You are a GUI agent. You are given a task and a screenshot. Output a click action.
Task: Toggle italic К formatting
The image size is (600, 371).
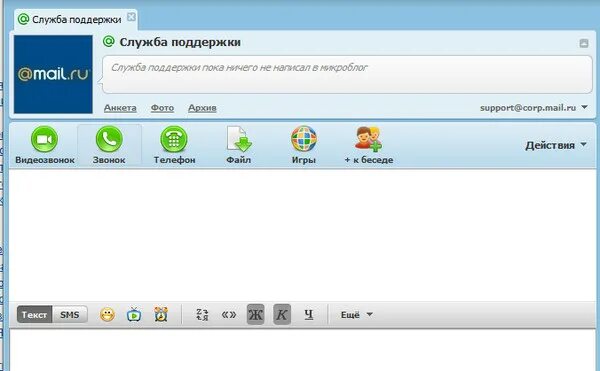pos(282,315)
